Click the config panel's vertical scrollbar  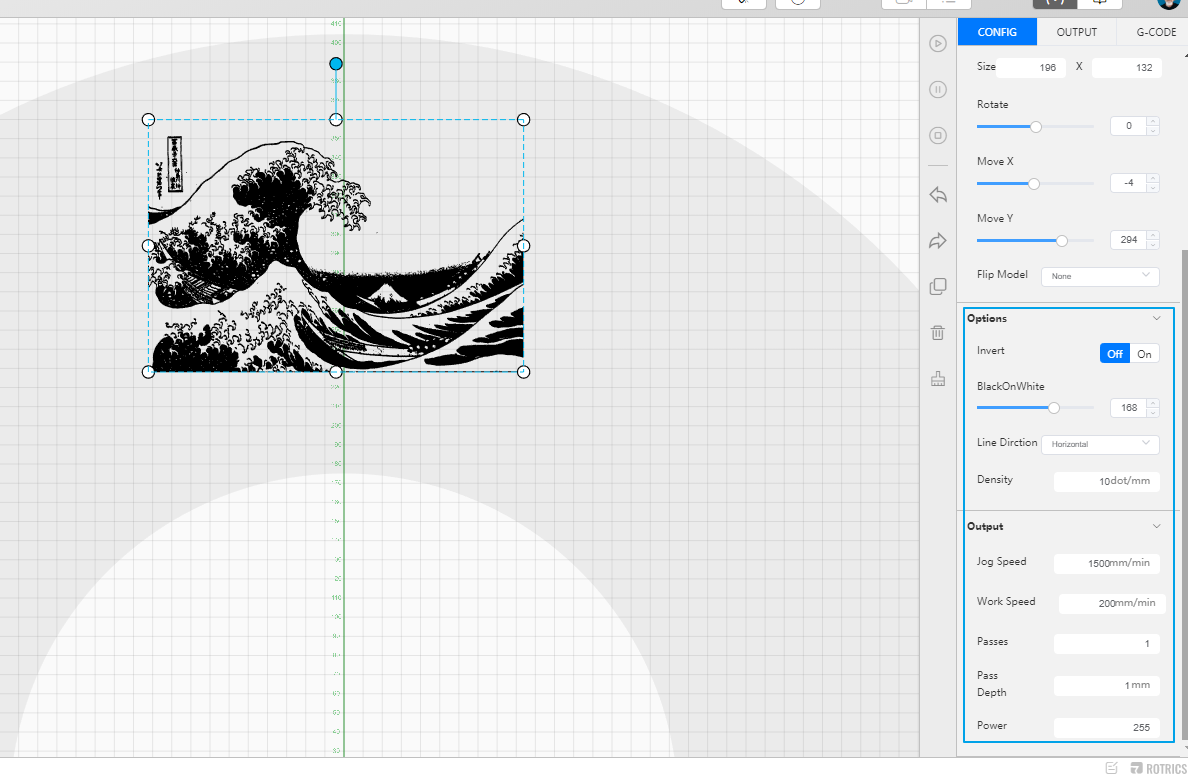[x=1183, y=493]
